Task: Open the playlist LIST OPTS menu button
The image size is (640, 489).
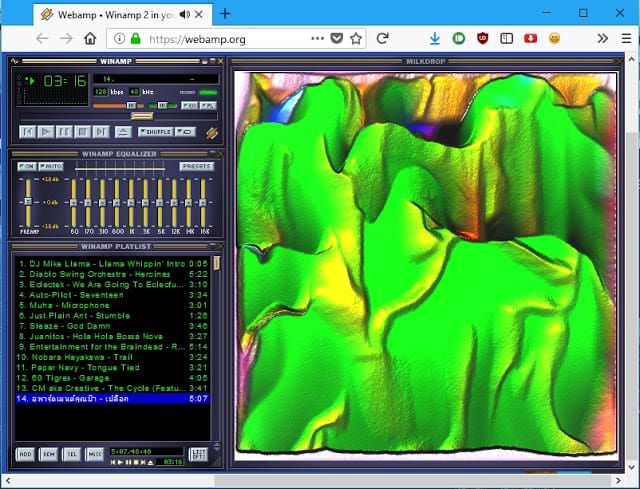Action: pyautogui.click(x=198, y=454)
